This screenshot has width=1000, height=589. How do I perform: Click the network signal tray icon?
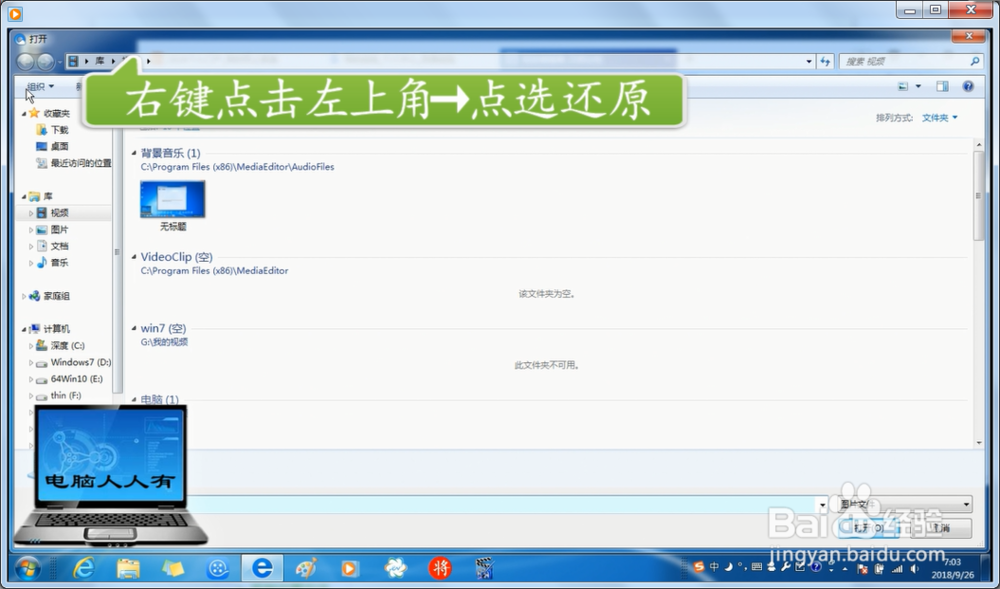point(897,569)
